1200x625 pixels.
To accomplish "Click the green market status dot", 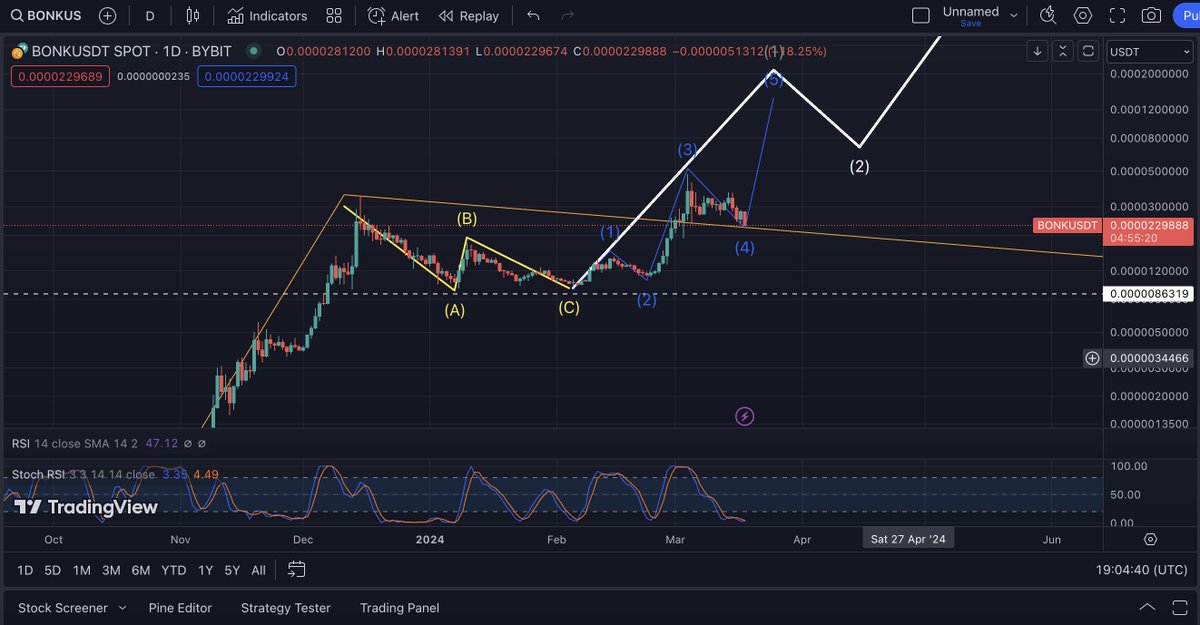I will [x=254, y=51].
